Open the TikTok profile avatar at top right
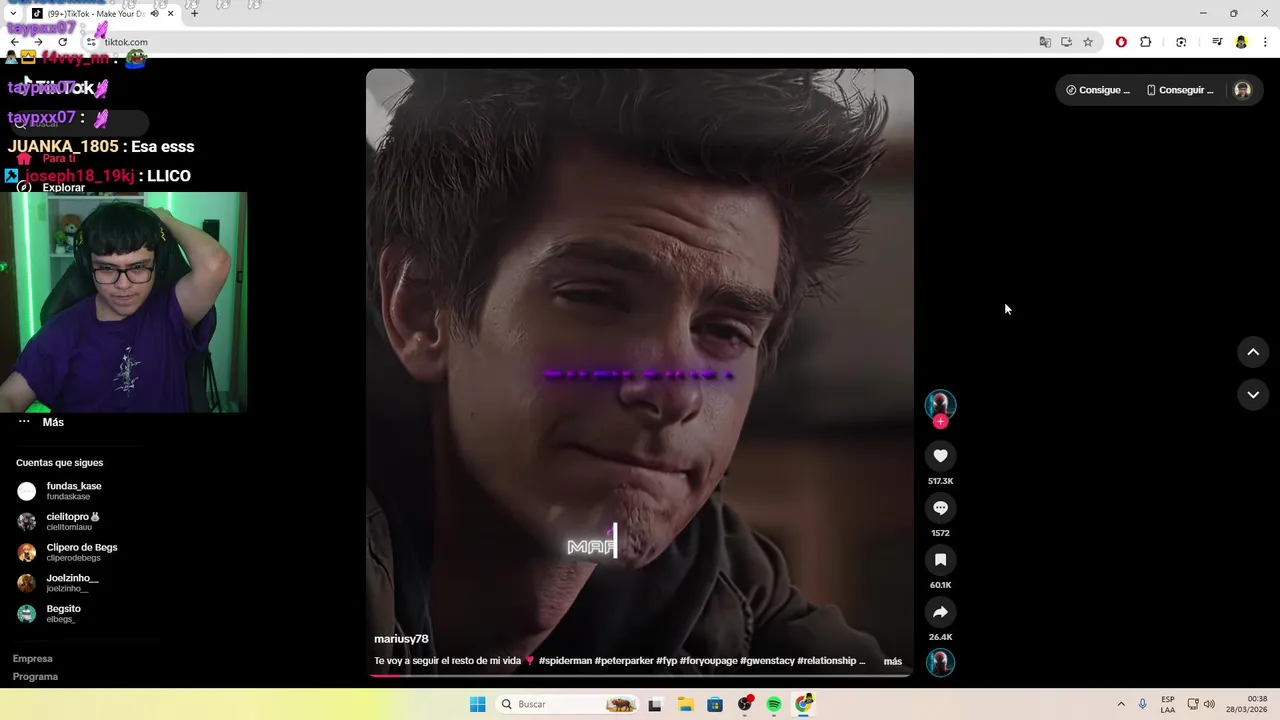 click(x=1242, y=90)
